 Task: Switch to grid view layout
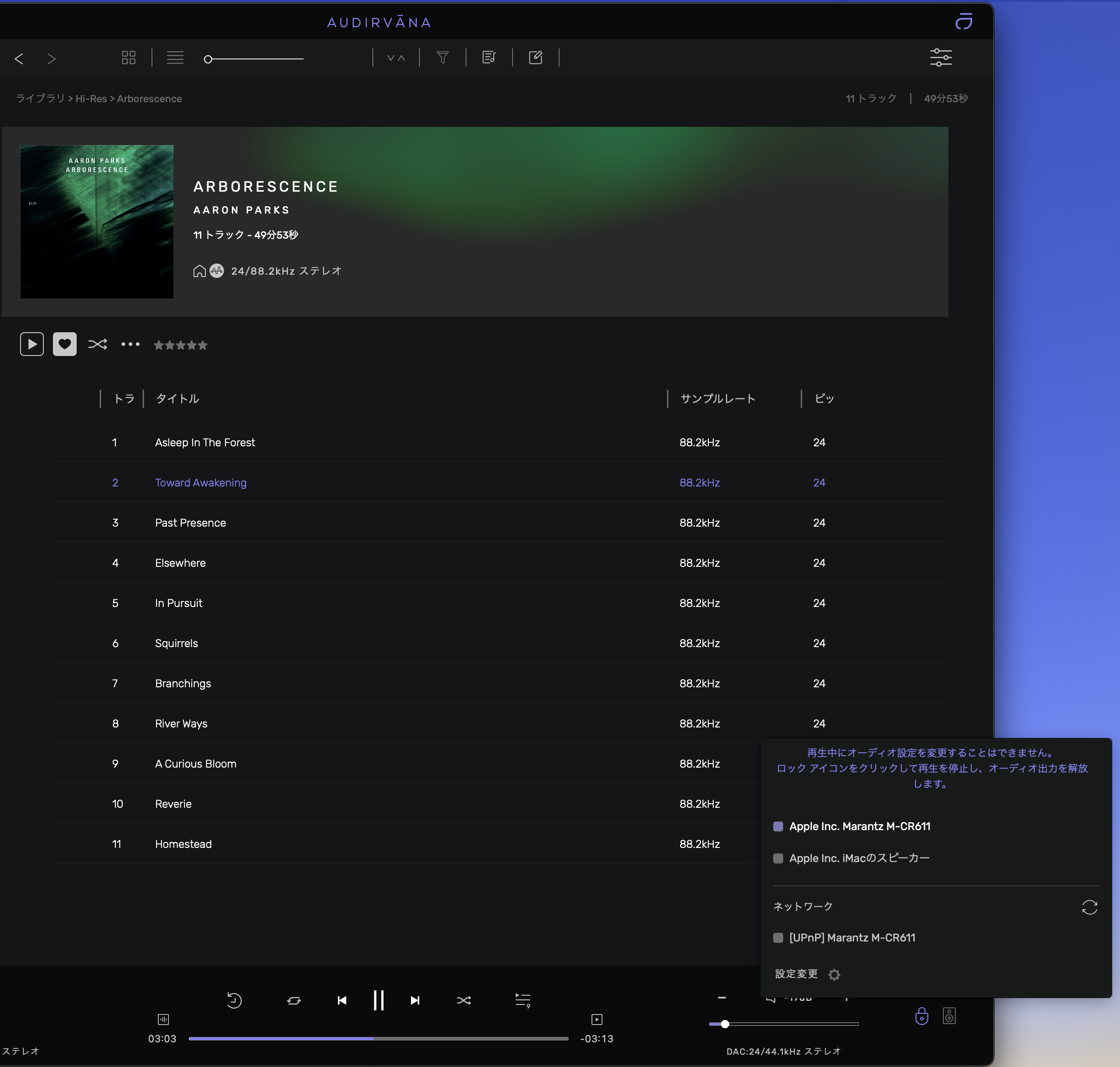coord(129,58)
